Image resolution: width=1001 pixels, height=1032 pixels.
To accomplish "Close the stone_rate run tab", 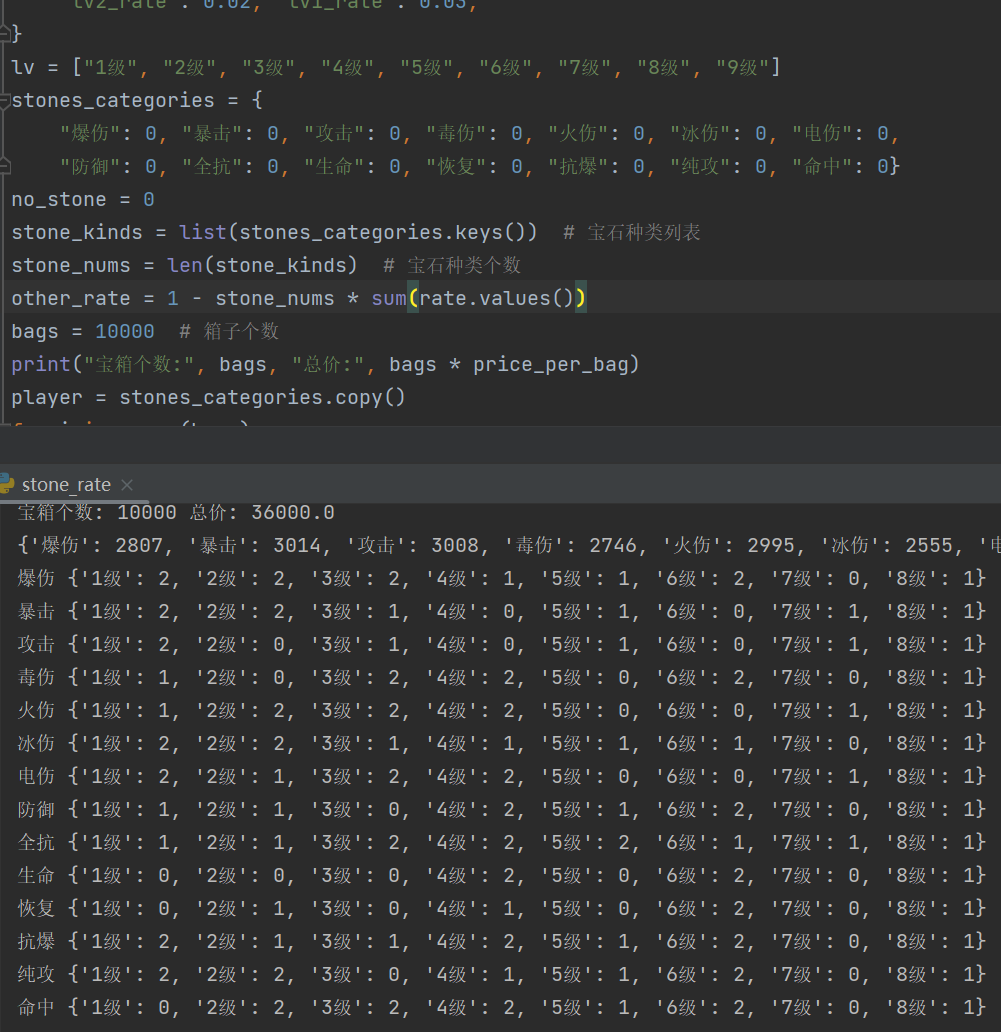I will click(127, 485).
